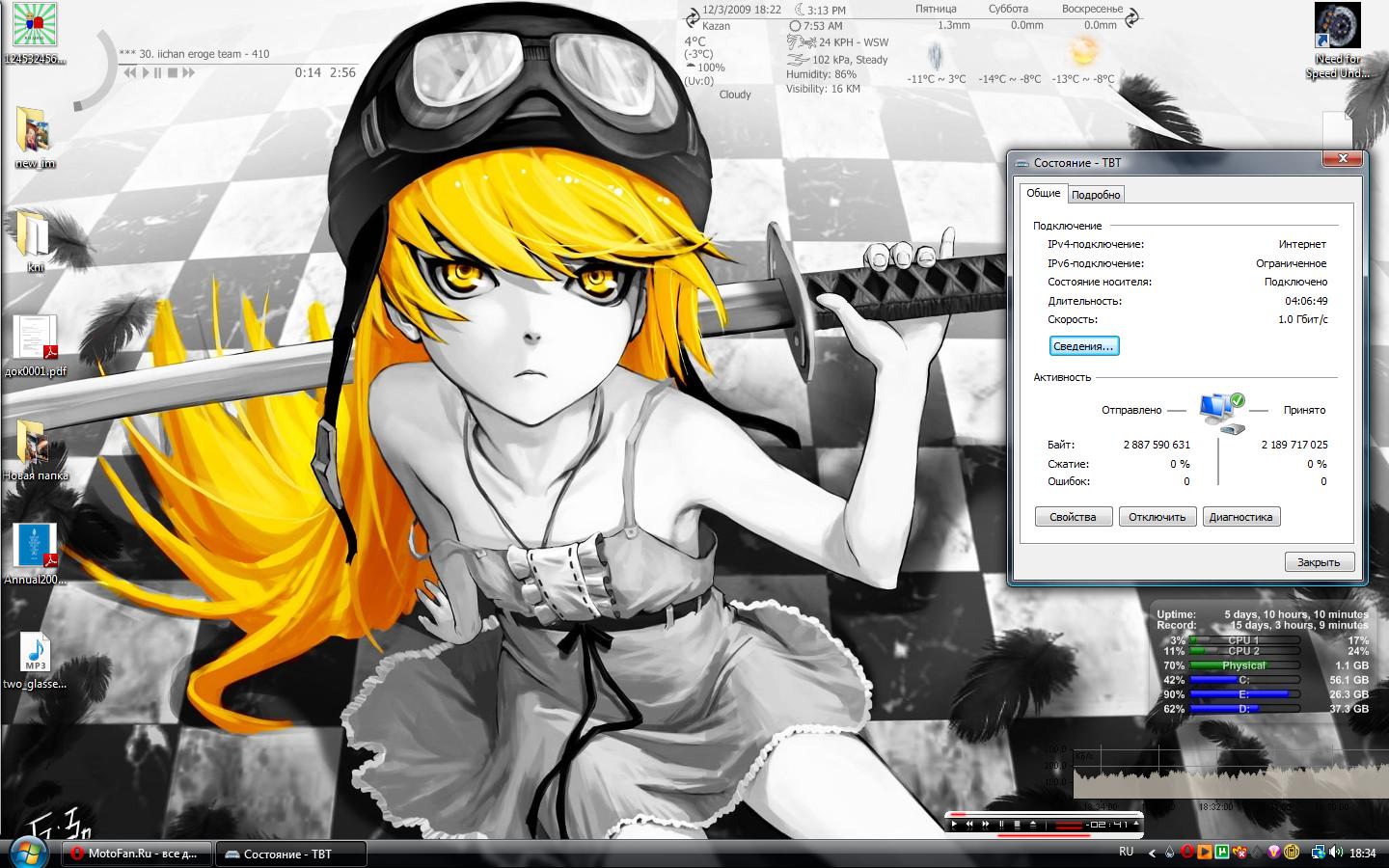
Task: Click the Скорость value 1.0 Гбит/с
Action: coord(1303,319)
